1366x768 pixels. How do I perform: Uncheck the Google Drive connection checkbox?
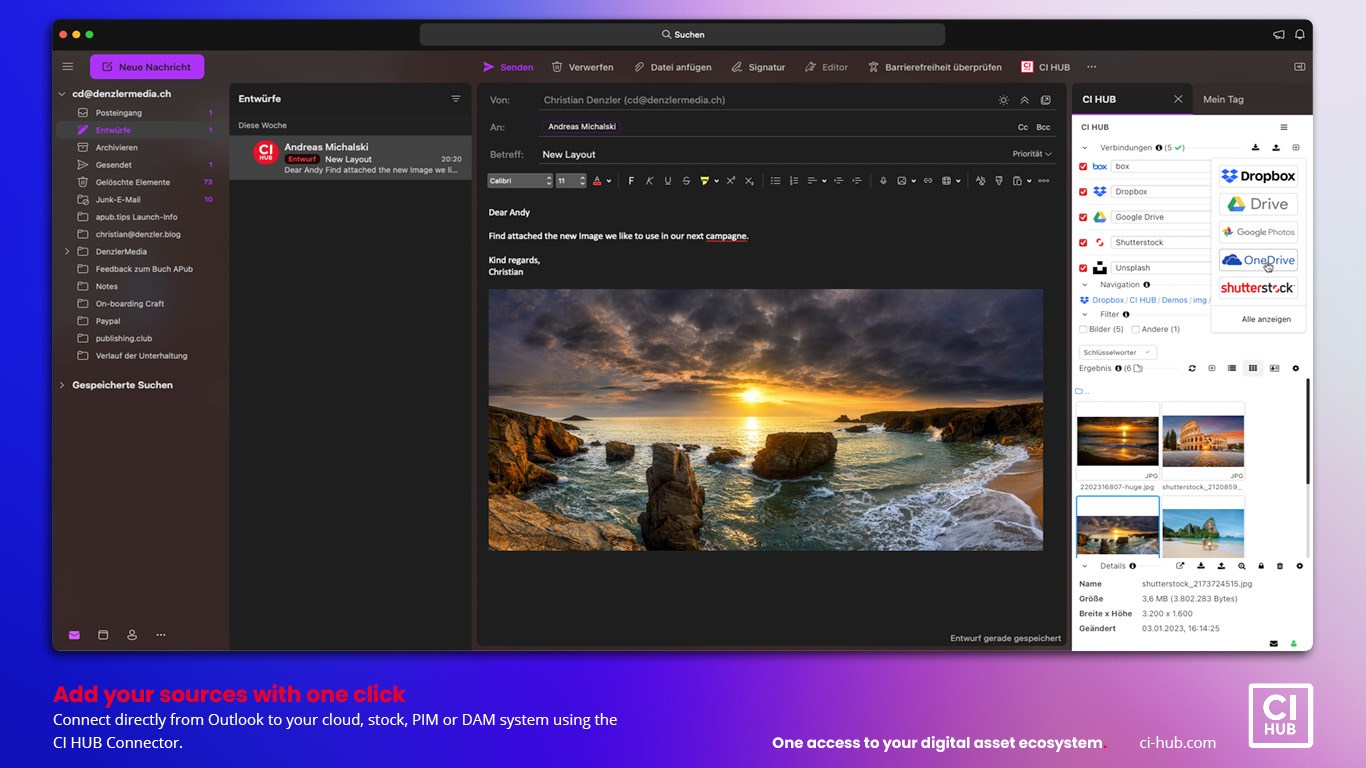coord(1083,217)
